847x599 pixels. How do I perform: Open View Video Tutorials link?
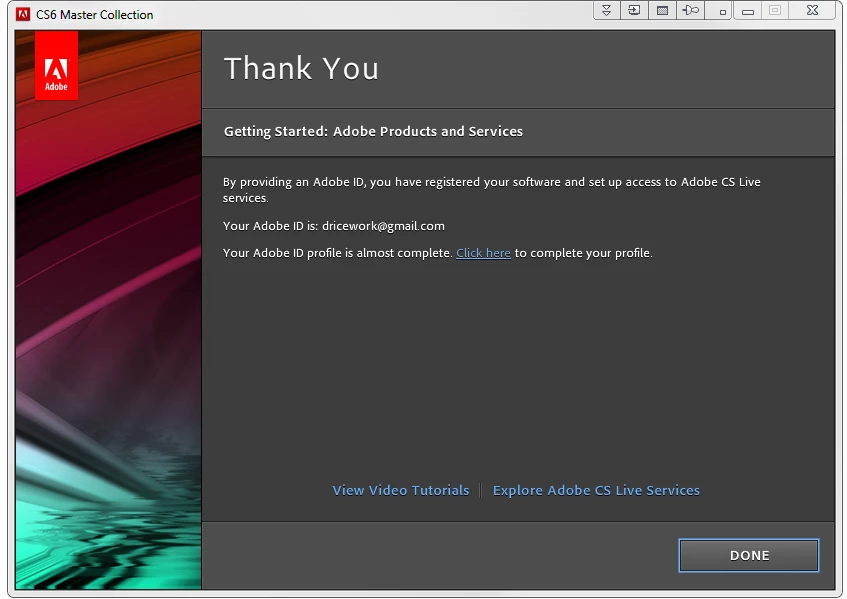click(x=401, y=490)
